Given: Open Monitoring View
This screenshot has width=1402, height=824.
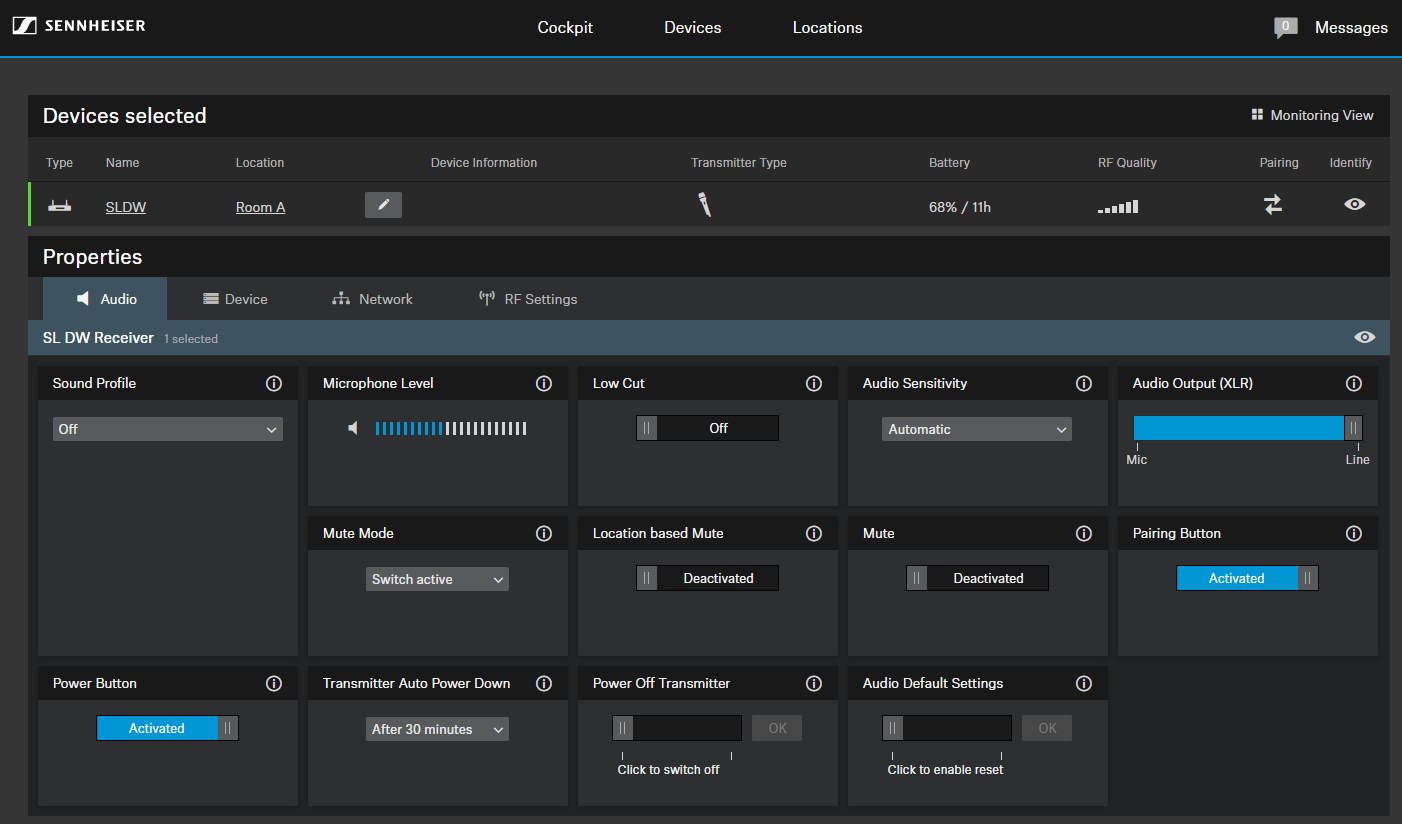Looking at the screenshot, I should (1312, 115).
